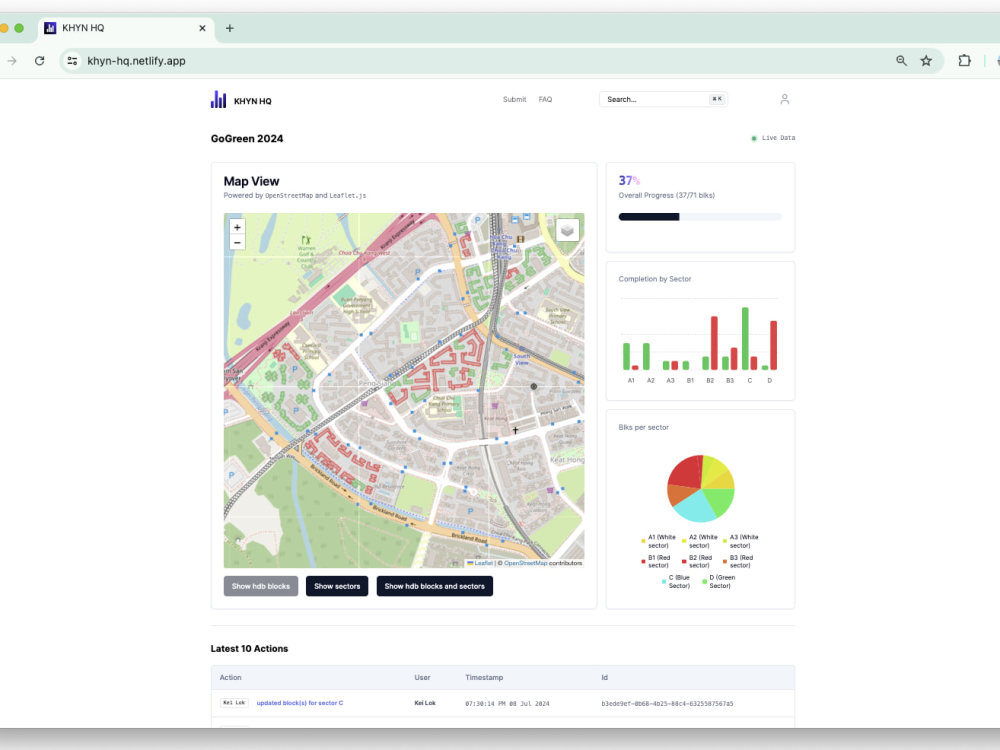Click the Completion by Sector title

coord(654,279)
